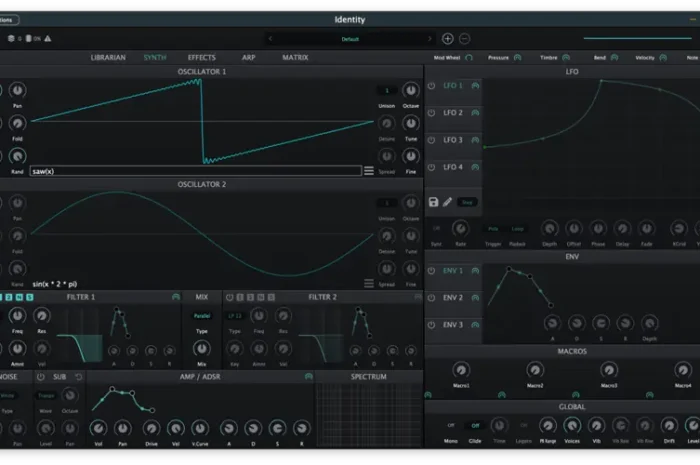The image size is (700, 465).
Task: Open Oscillator 2 hamburger menu icon
Action: click(369, 283)
